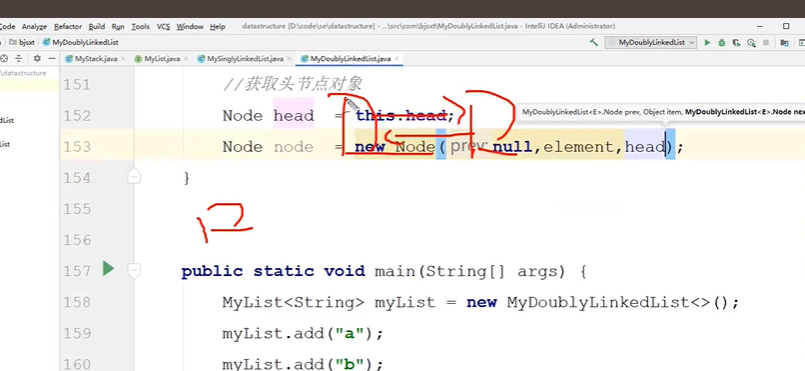Viewport: 805px width, 371px height.
Task: Switch to the MySinglyLinkedList.java tab
Action: pos(240,59)
